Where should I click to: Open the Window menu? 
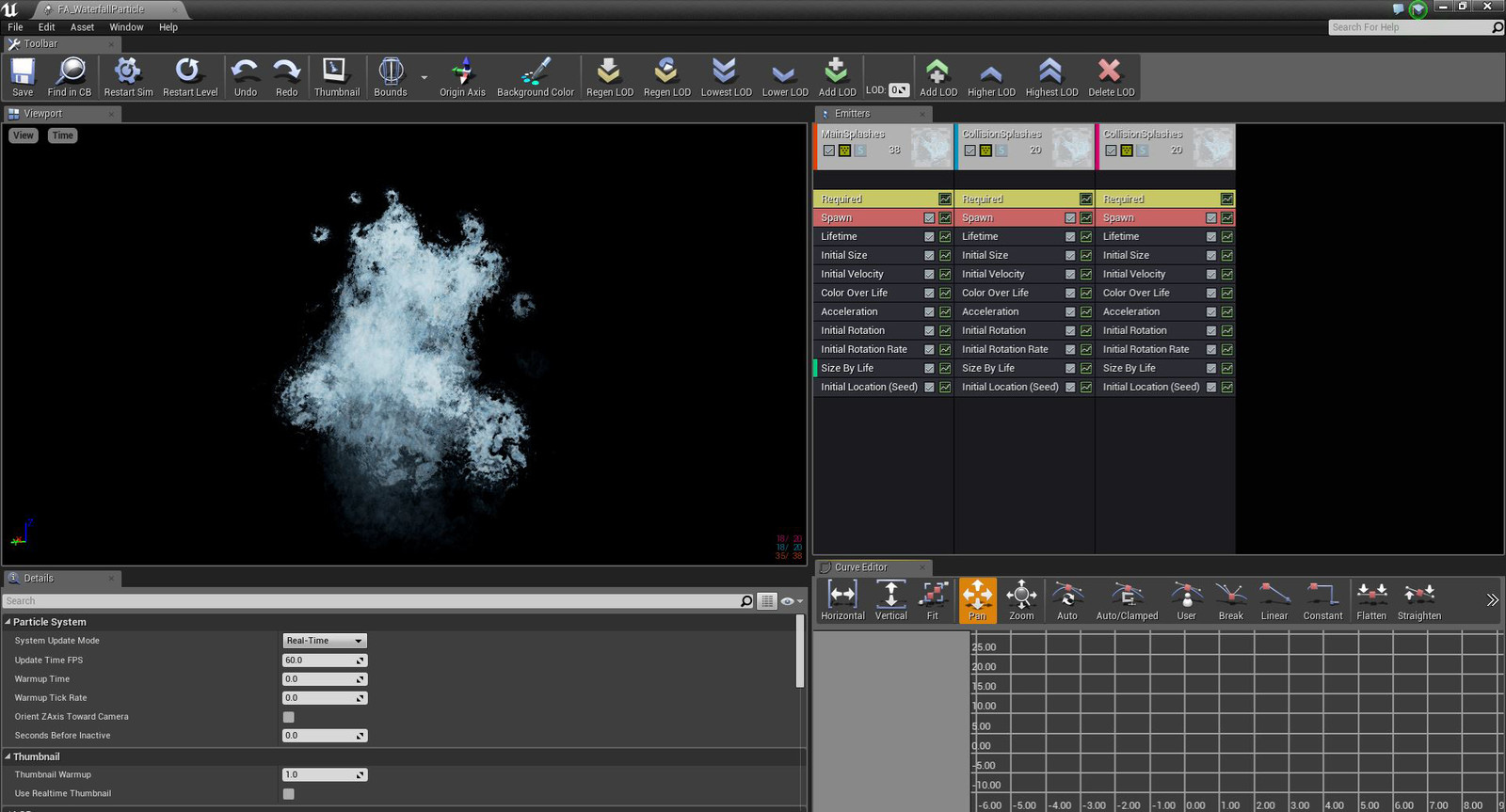pos(126,27)
